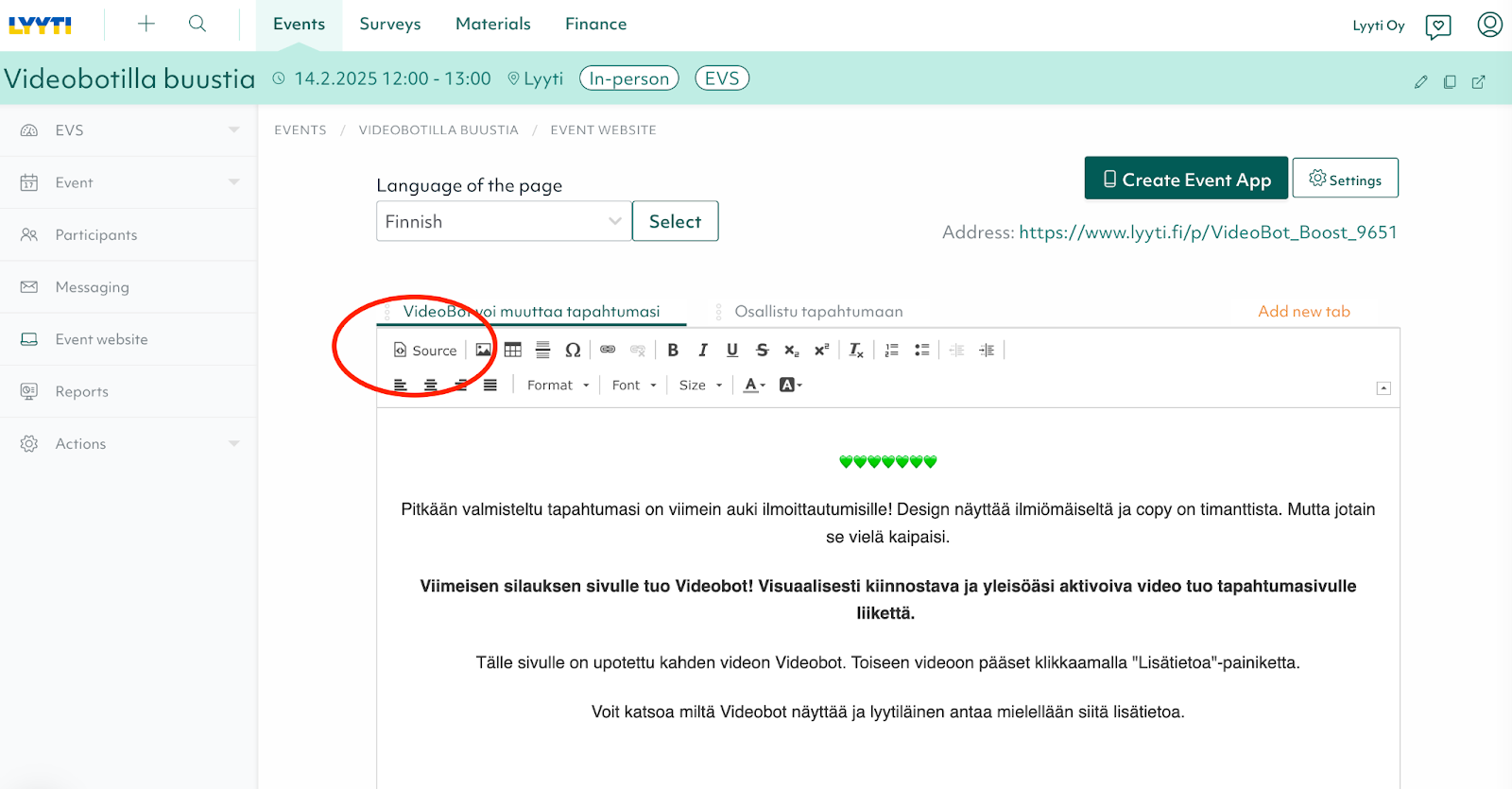
Task: Open the Format dropdown
Action: pyautogui.click(x=558, y=385)
